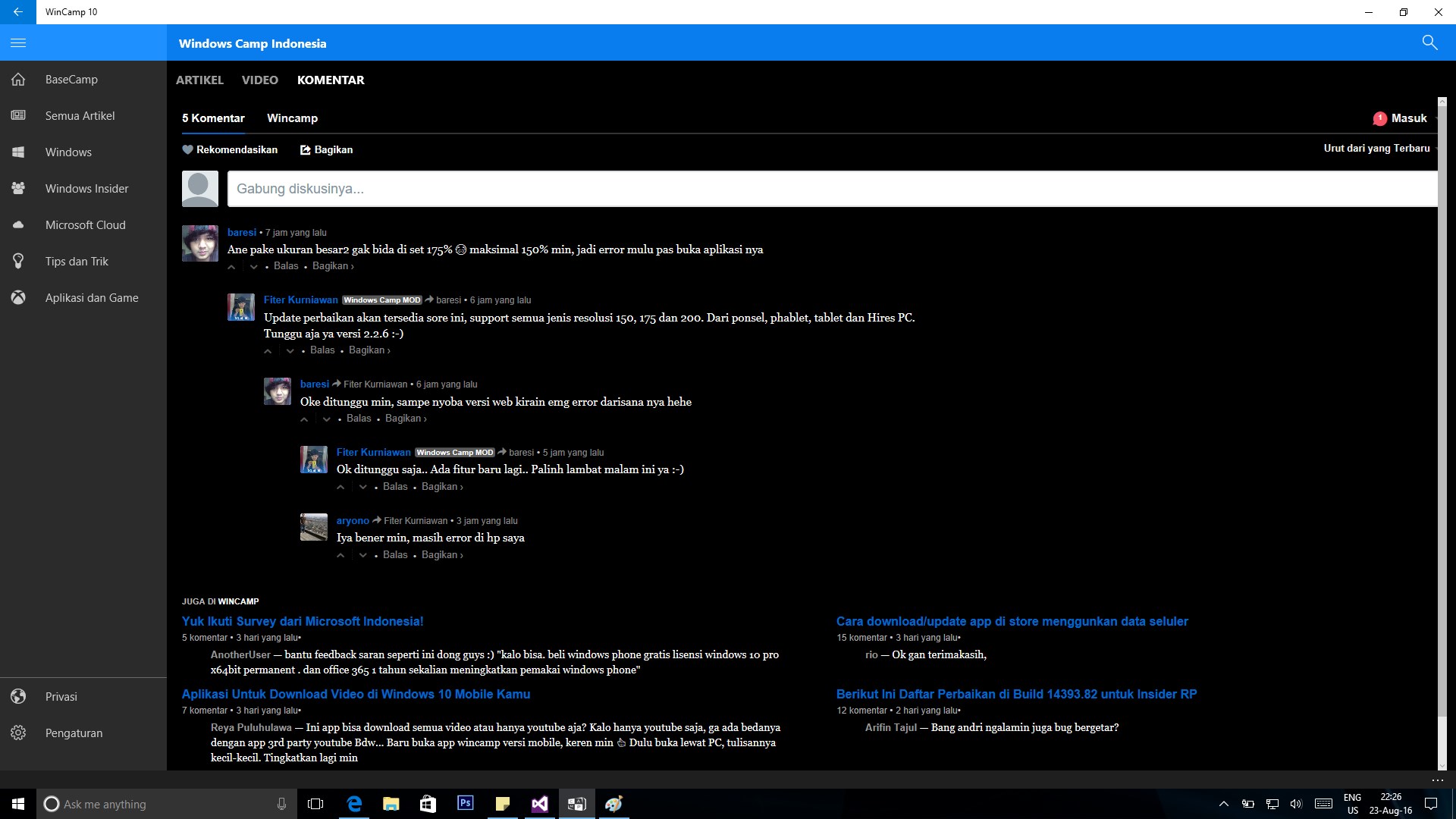The width and height of the screenshot is (1456, 819).
Task: Downvote baresi's 7 jam comment
Action: pos(253,267)
